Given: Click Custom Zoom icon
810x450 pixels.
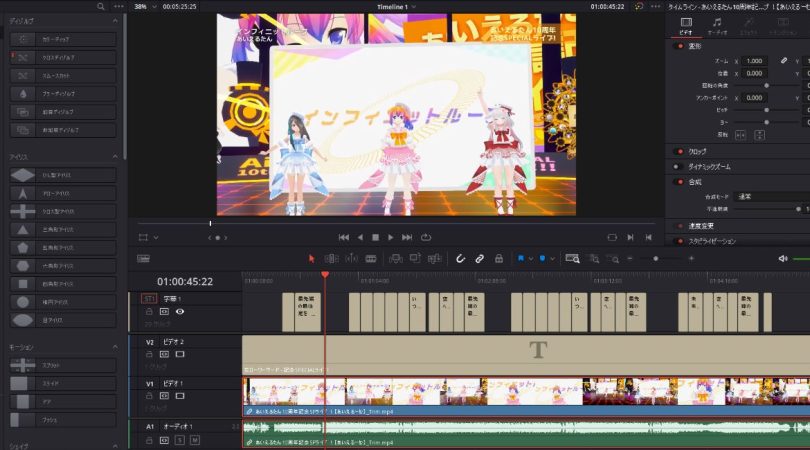Looking at the screenshot, I should pyautogui.click(x=613, y=259).
